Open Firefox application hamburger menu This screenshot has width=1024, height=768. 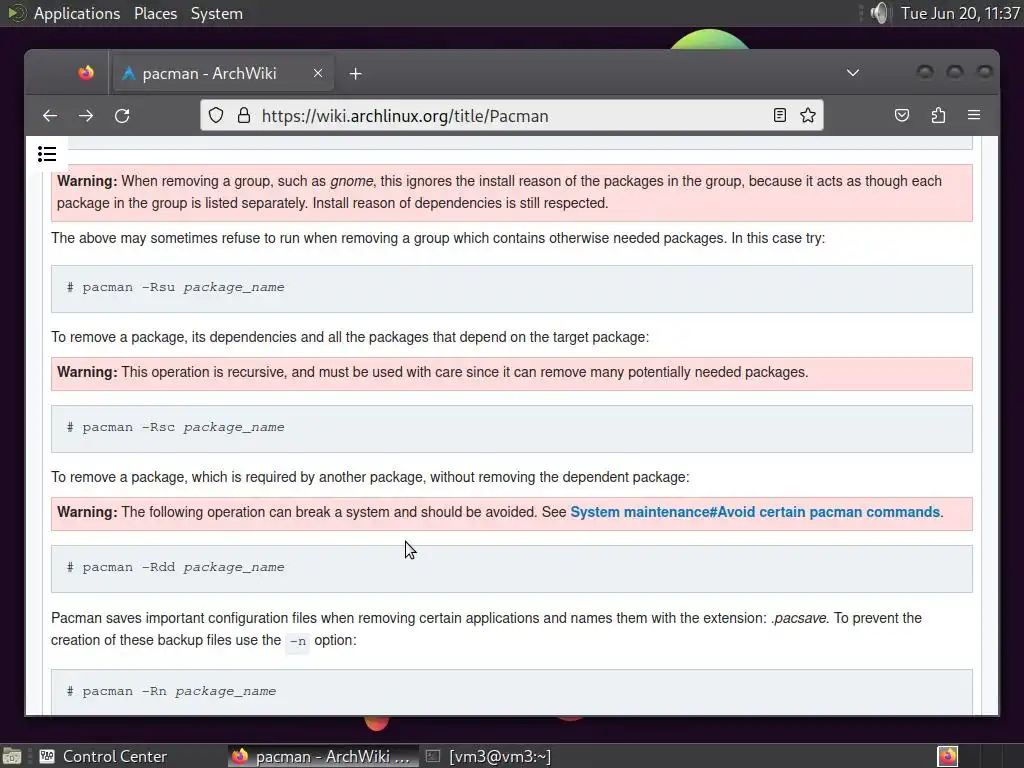[x=974, y=115]
